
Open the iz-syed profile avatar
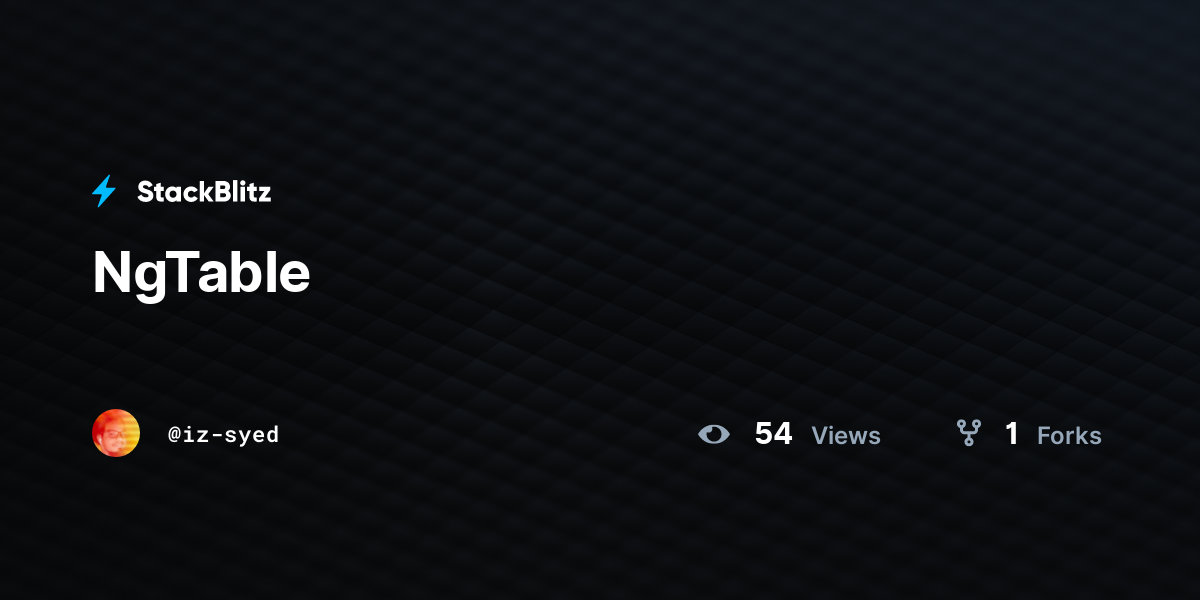point(116,433)
